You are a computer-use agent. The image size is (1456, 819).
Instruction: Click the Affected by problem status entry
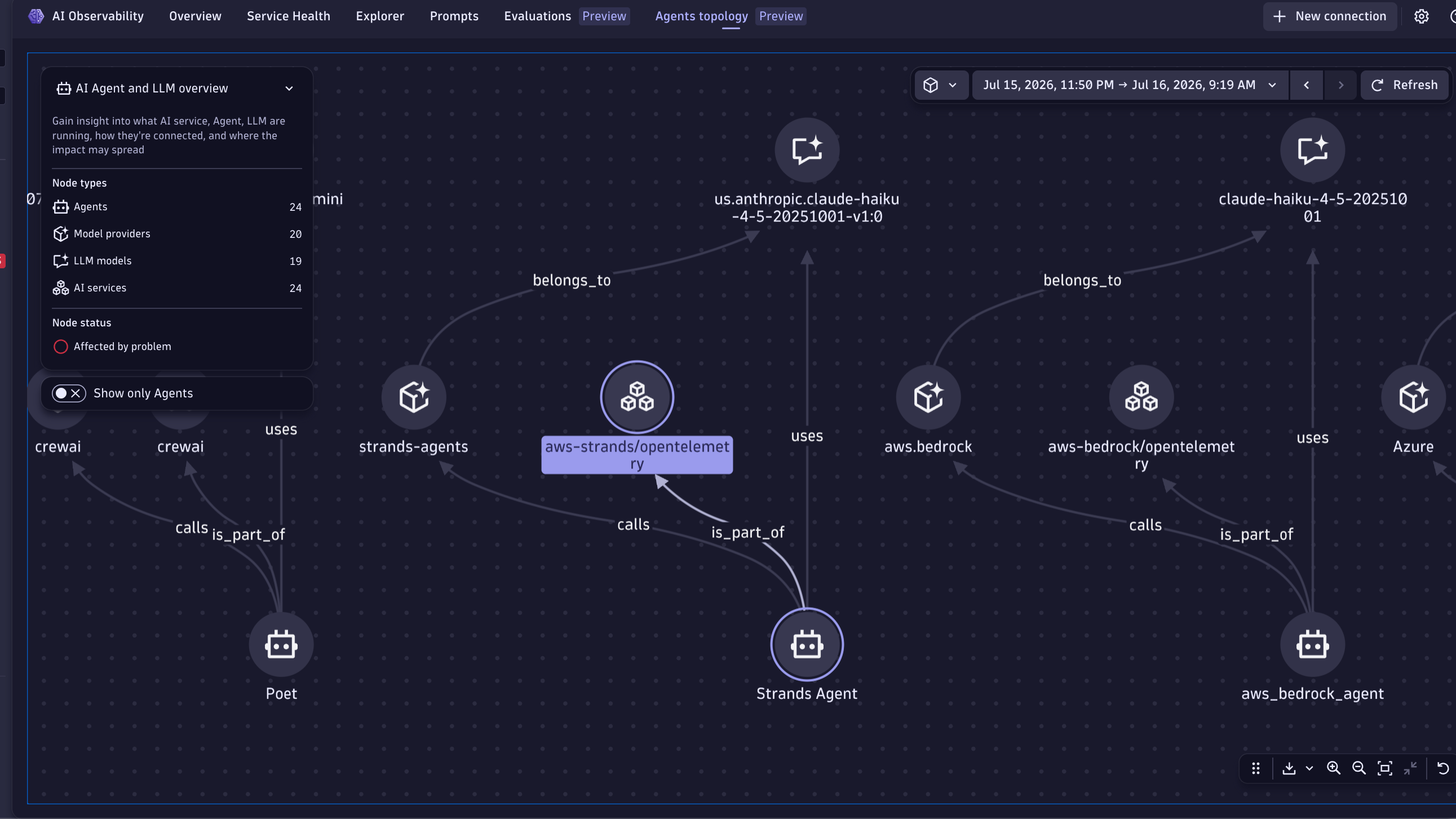112,347
